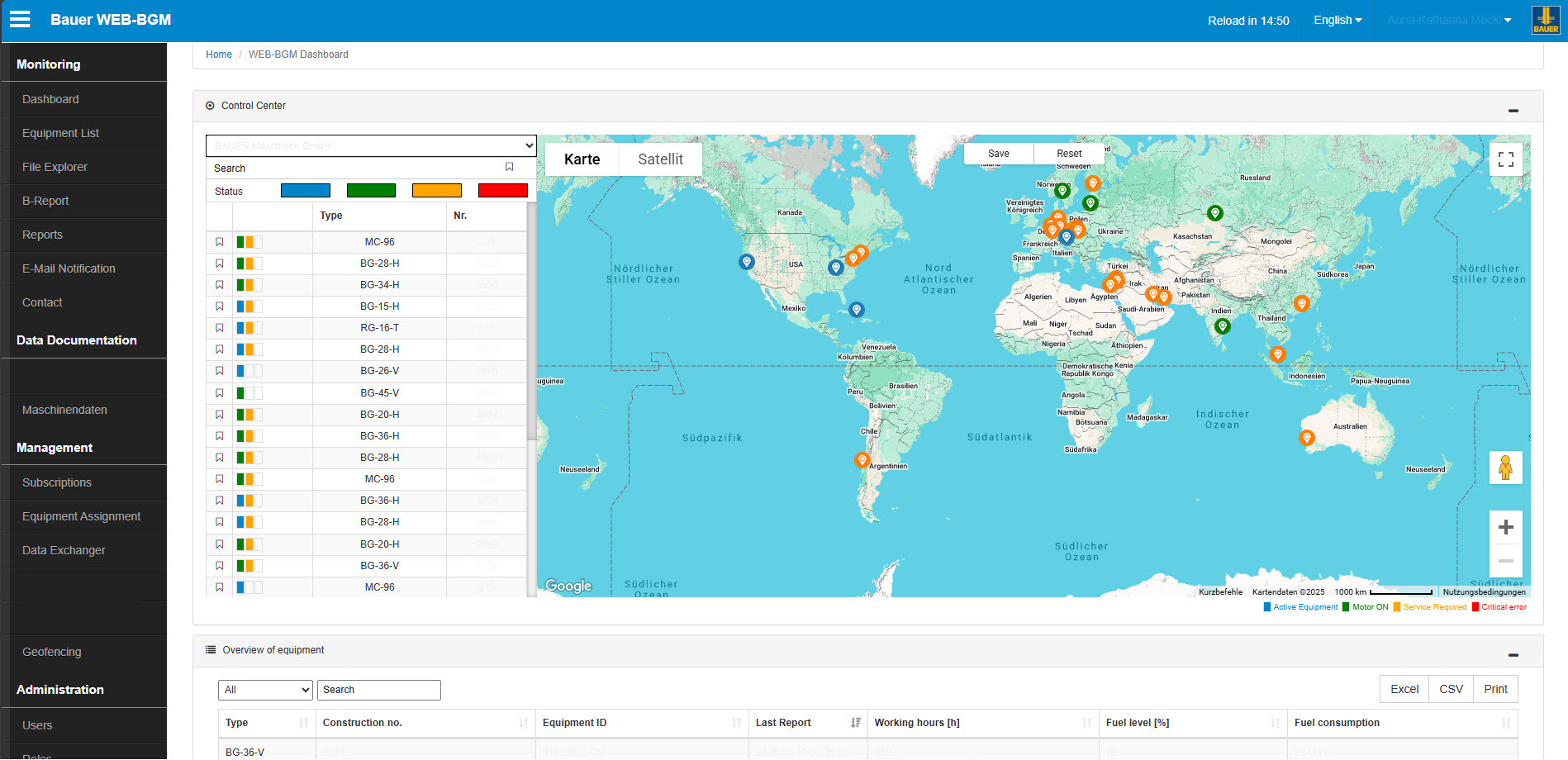The image size is (1568, 760).
Task: Click the equipment Search input field
Action: pyautogui.click(x=379, y=690)
